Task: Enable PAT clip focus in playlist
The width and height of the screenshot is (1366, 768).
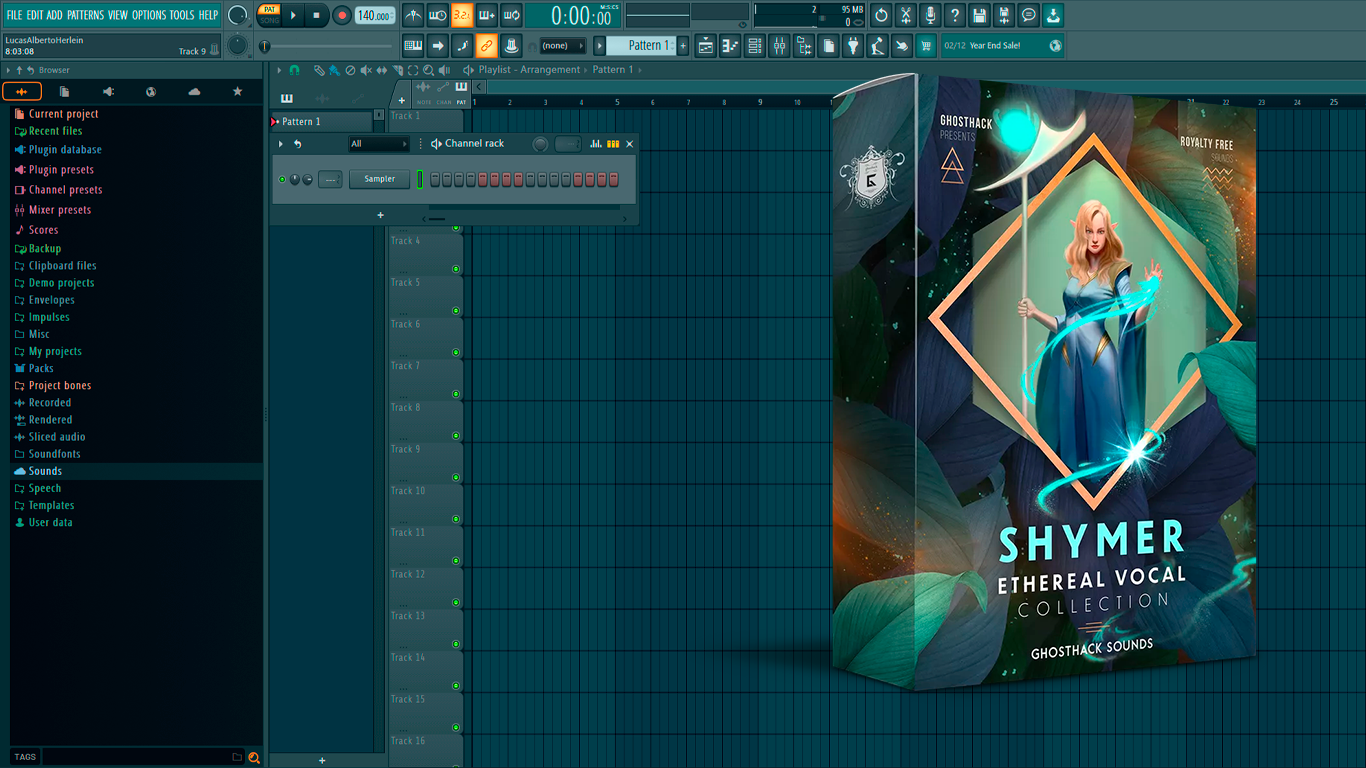Action: coord(461,92)
